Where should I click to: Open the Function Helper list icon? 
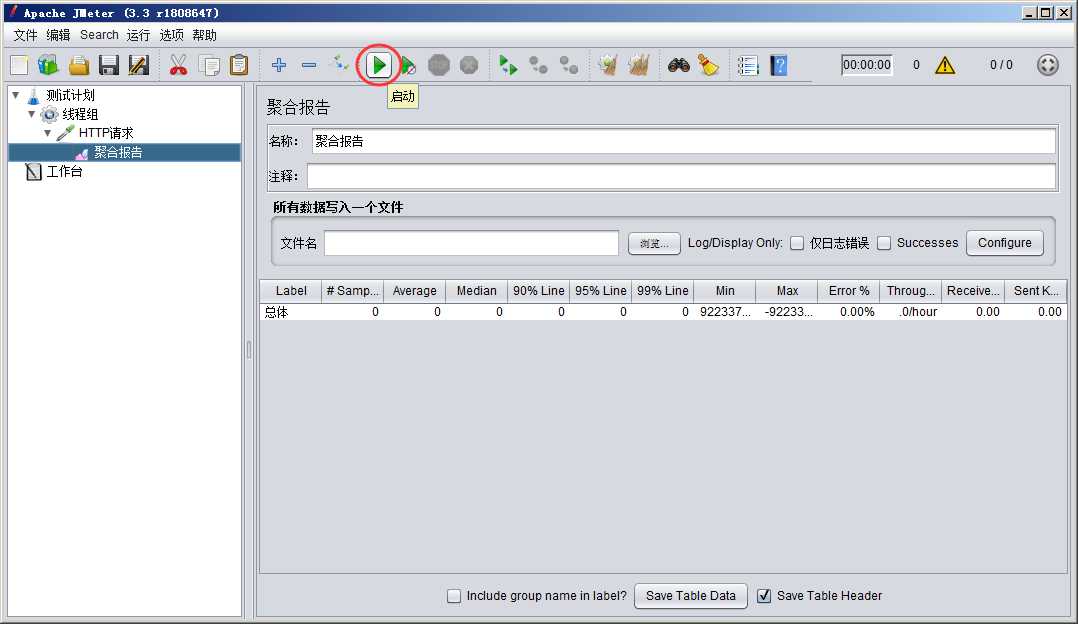coord(748,65)
